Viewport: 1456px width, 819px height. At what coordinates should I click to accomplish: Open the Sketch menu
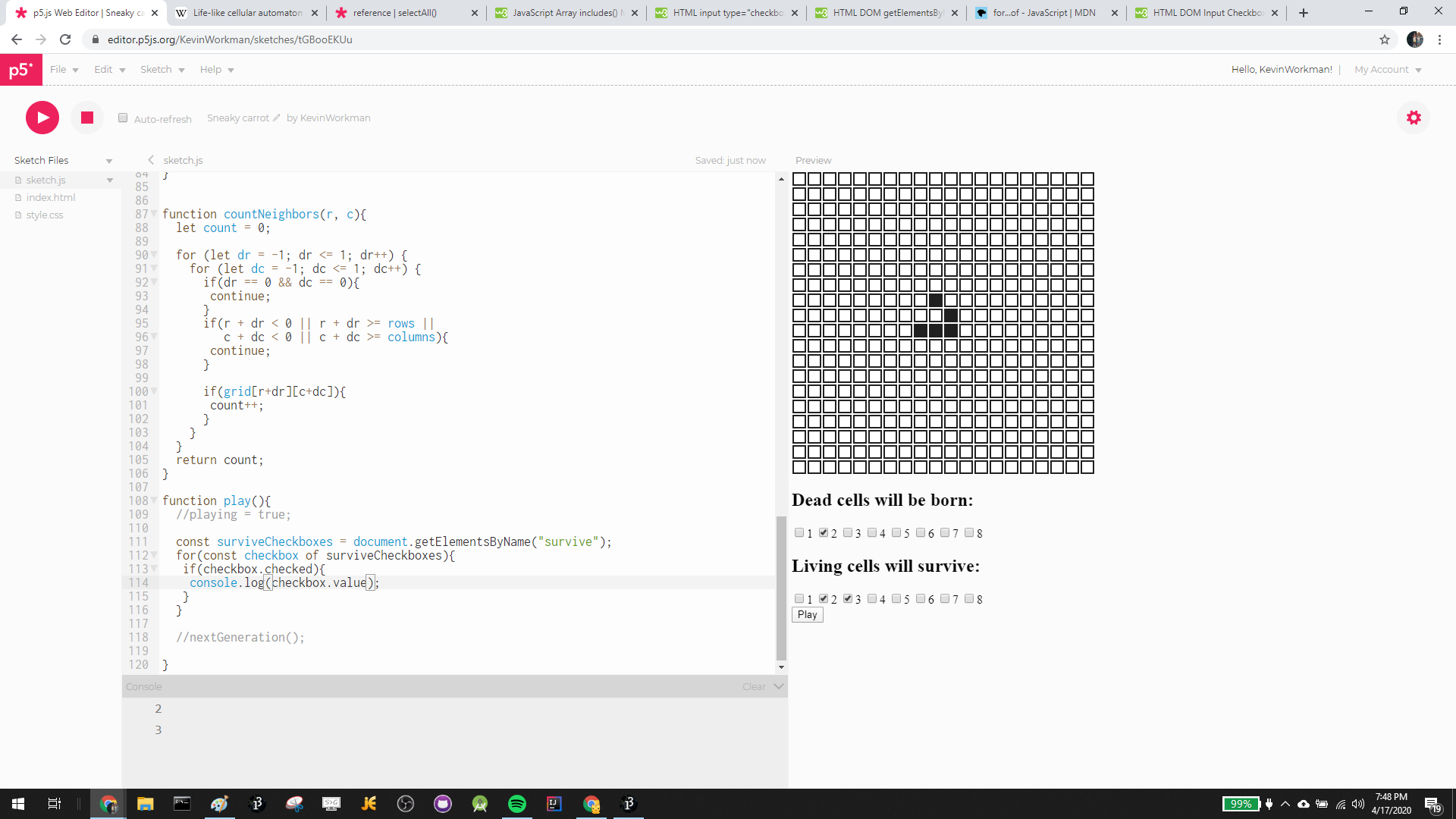pyautogui.click(x=162, y=70)
